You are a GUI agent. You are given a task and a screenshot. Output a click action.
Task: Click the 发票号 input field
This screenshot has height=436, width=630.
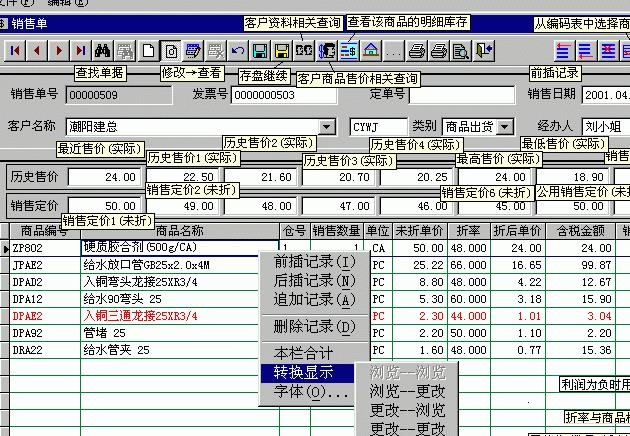tap(284, 95)
